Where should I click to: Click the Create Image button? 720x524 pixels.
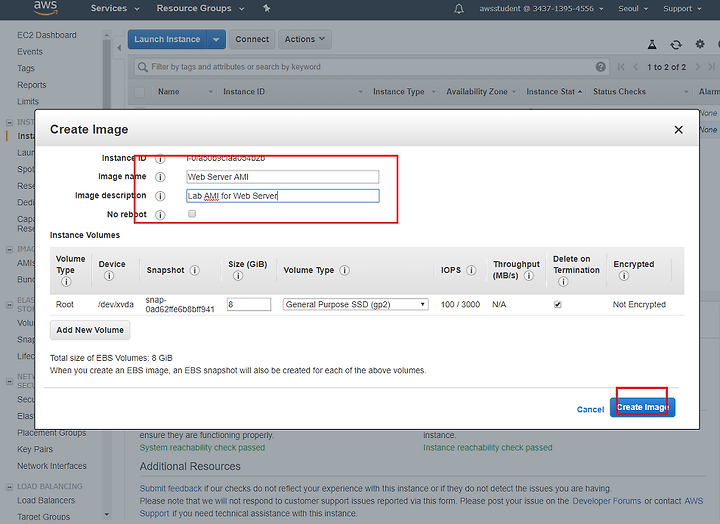click(x=642, y=407)
